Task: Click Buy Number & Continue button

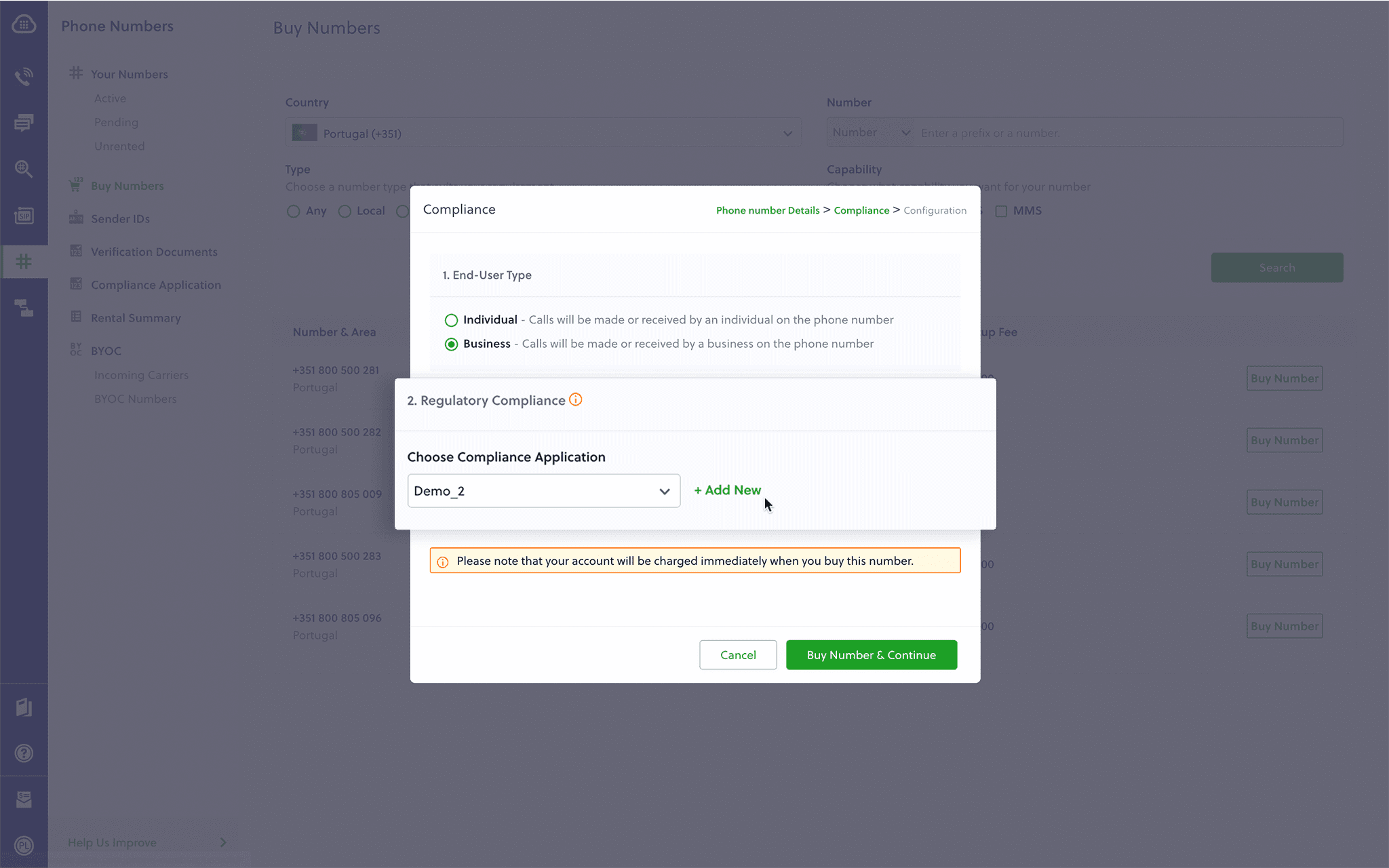Action: click(871, 655)
